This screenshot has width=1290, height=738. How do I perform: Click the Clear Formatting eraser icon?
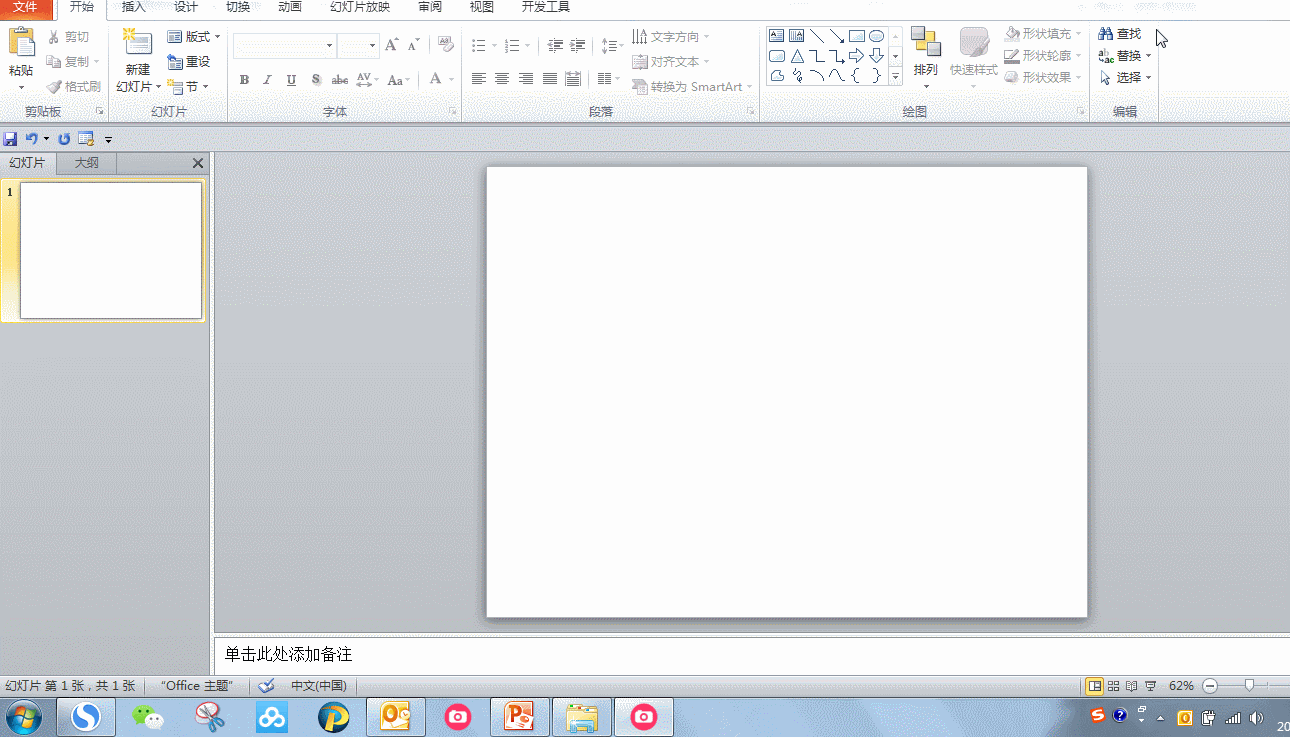[446, 45]
